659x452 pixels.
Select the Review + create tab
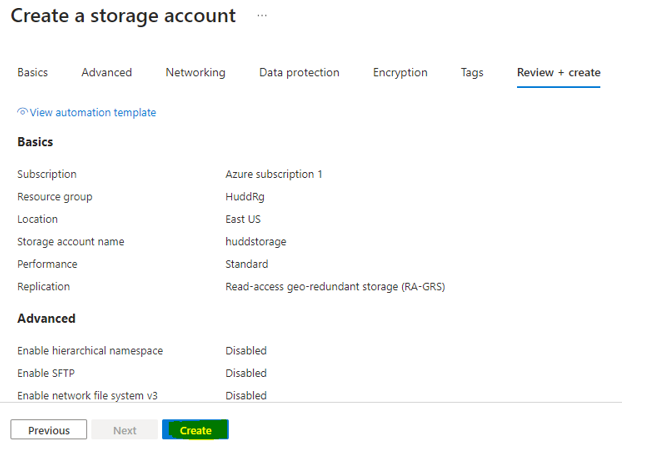click(558, 72)
